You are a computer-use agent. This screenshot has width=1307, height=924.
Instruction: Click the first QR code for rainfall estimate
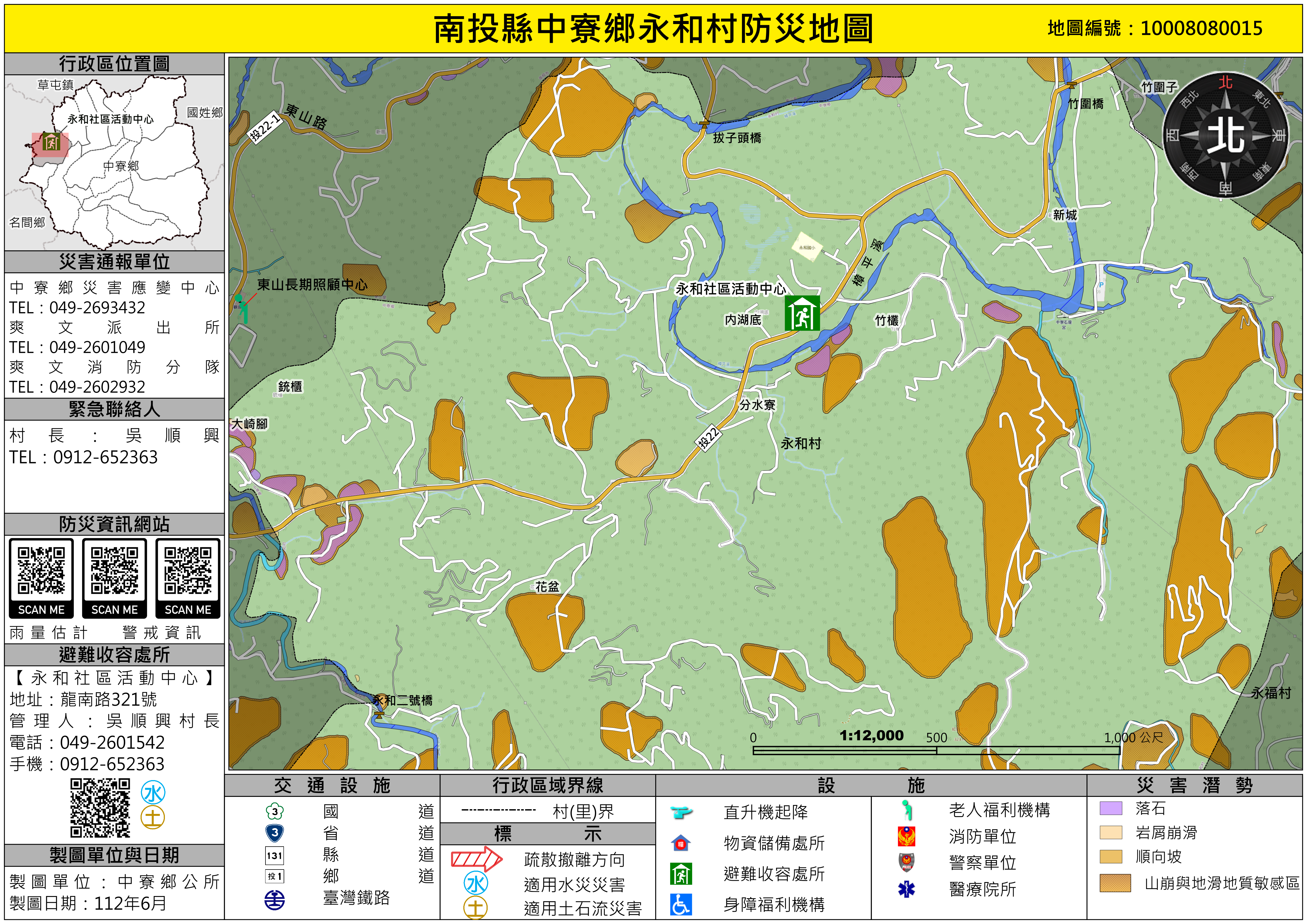click(x=41, y=571)
